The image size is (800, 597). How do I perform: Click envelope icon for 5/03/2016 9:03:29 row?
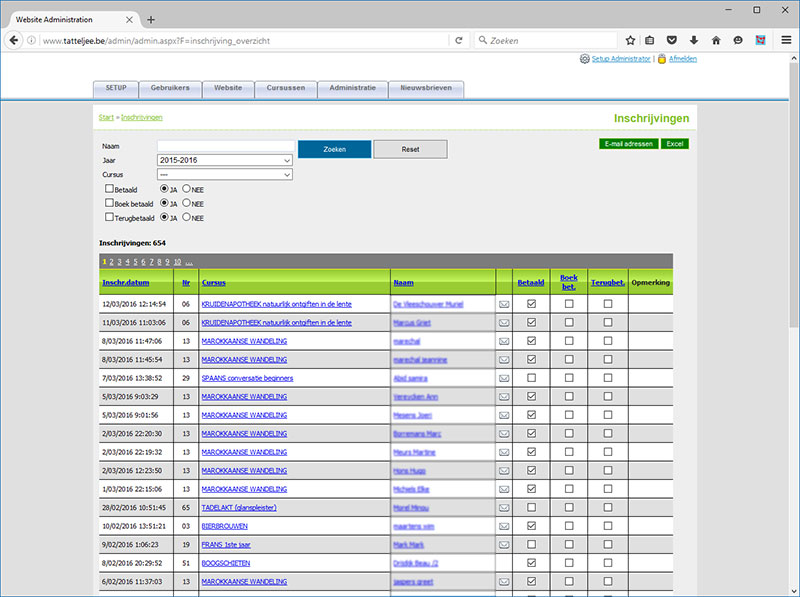click(x=504, y=396)
